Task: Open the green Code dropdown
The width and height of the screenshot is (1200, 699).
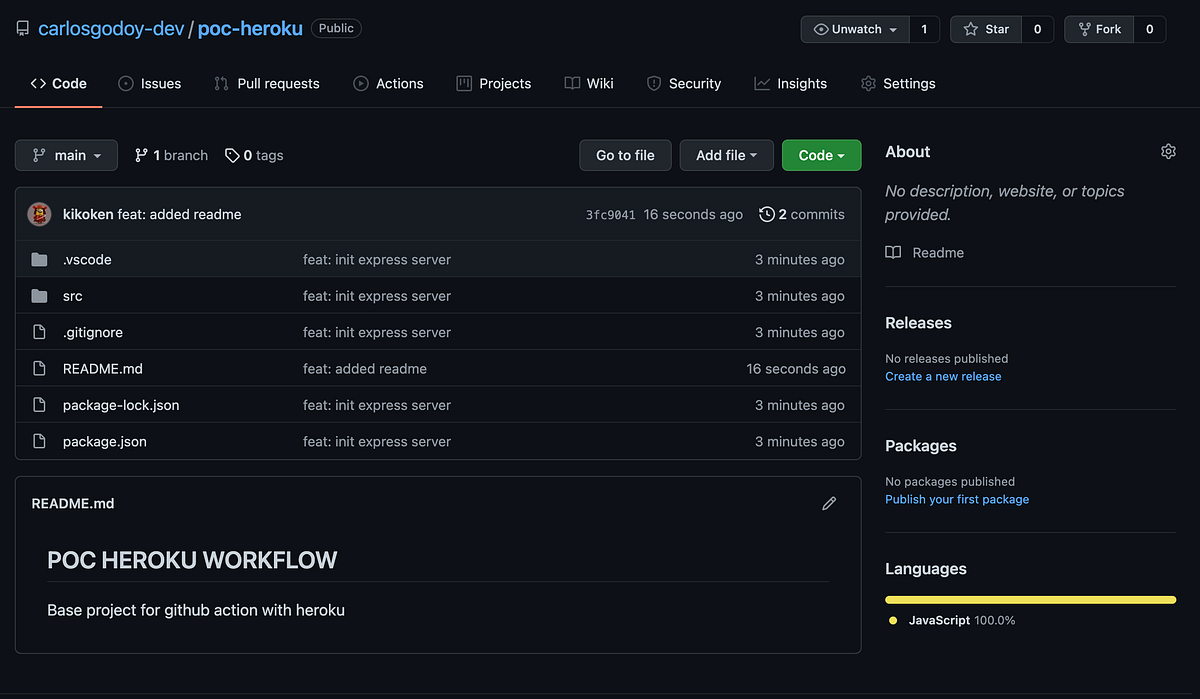Action: click(x=821, y=155)
